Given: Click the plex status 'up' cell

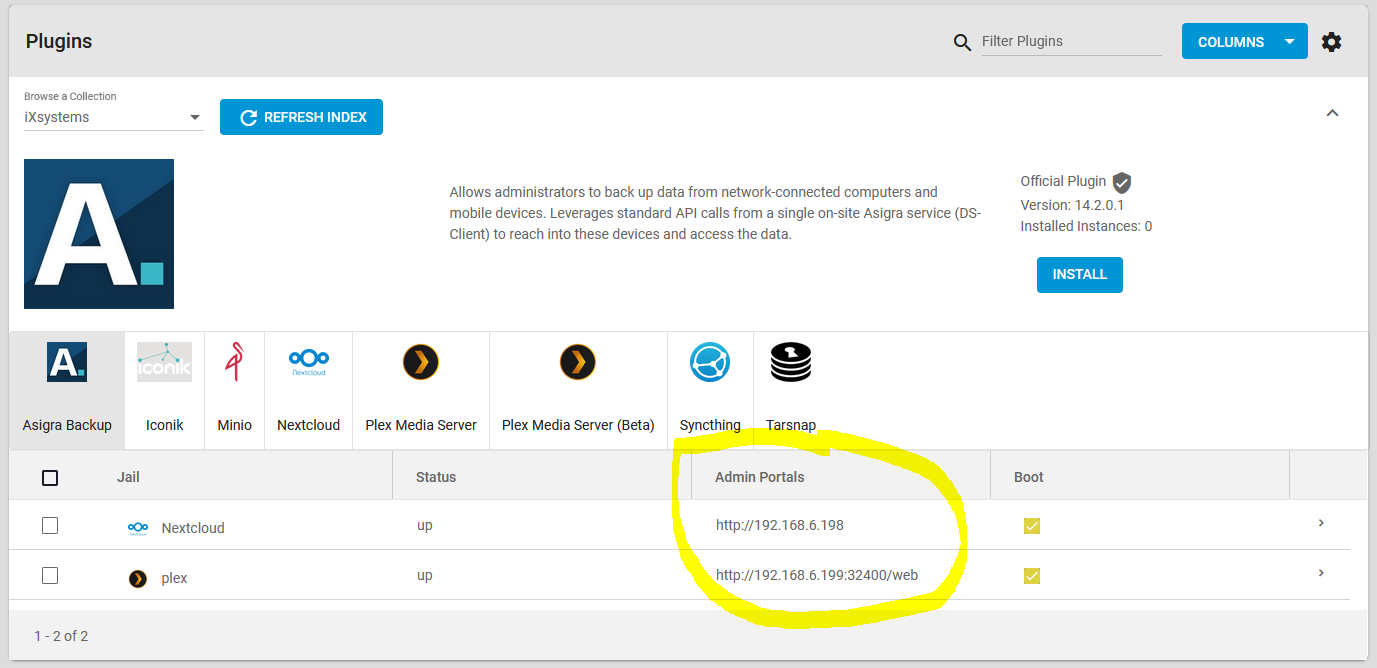Looking at the screenshot, I should pyautogui.click(x=425, y=575).
